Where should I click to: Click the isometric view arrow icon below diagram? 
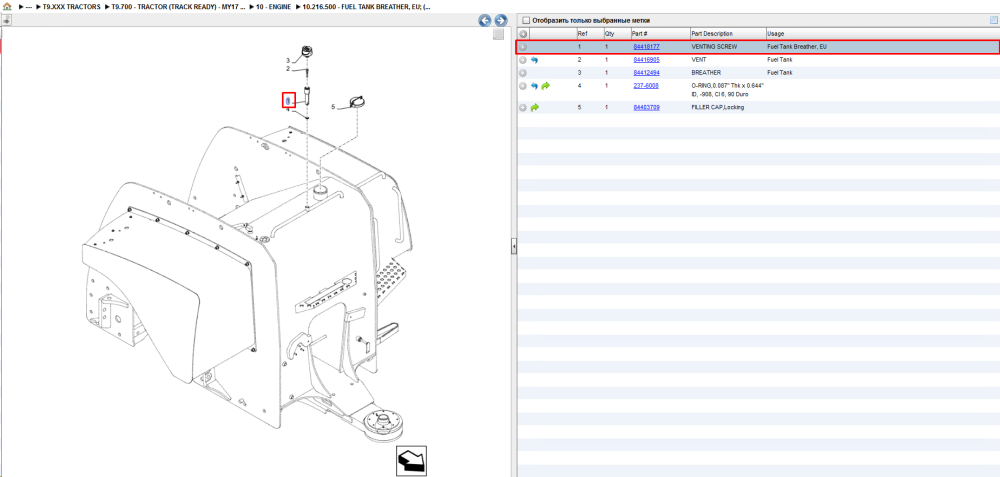(411, 460)
